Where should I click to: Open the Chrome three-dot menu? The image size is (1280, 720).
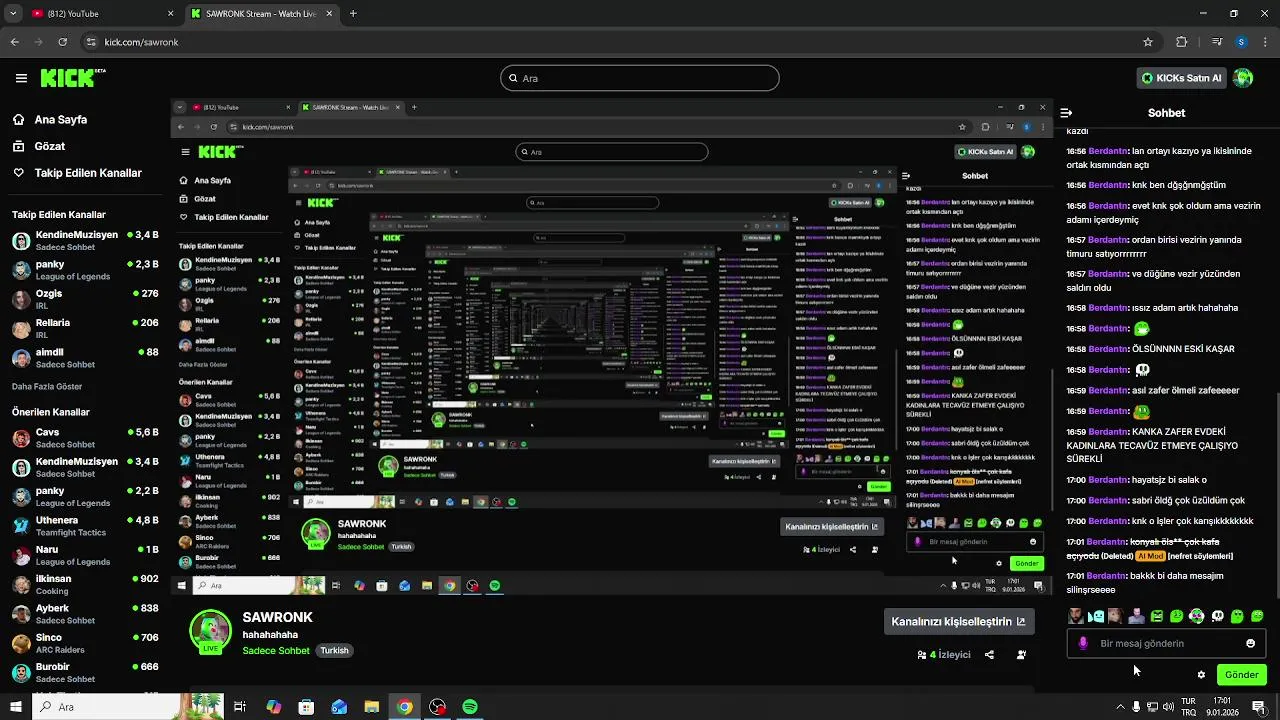click(1265, 42)
